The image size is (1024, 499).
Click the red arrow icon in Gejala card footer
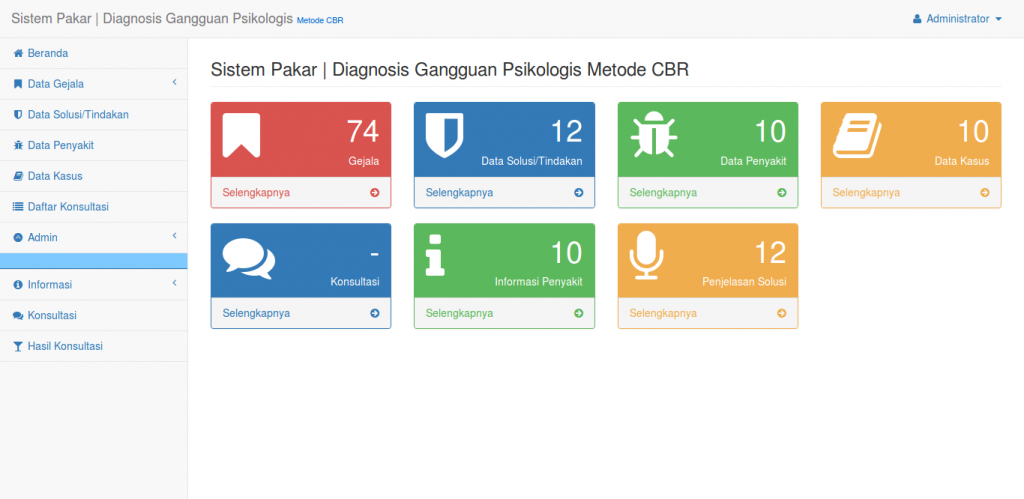coord(375,193)
